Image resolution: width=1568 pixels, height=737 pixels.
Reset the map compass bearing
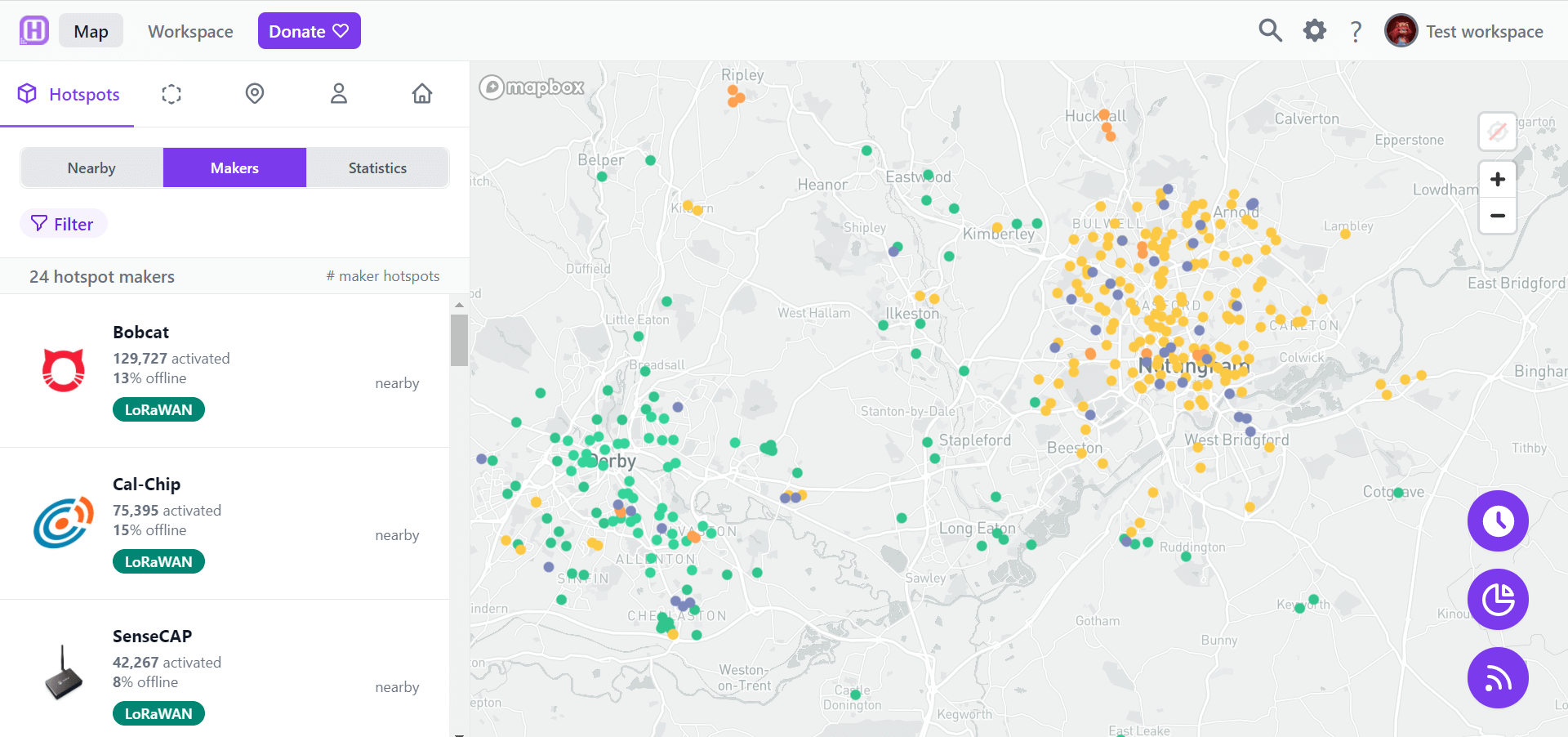[x=1498, y=131]
